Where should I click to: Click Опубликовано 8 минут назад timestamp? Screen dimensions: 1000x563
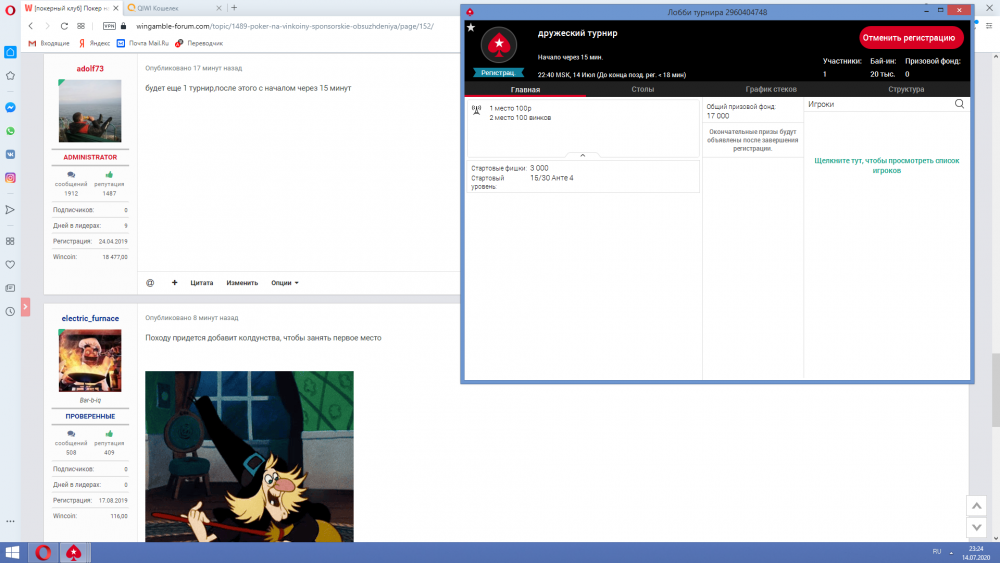[x=191, y=318]
